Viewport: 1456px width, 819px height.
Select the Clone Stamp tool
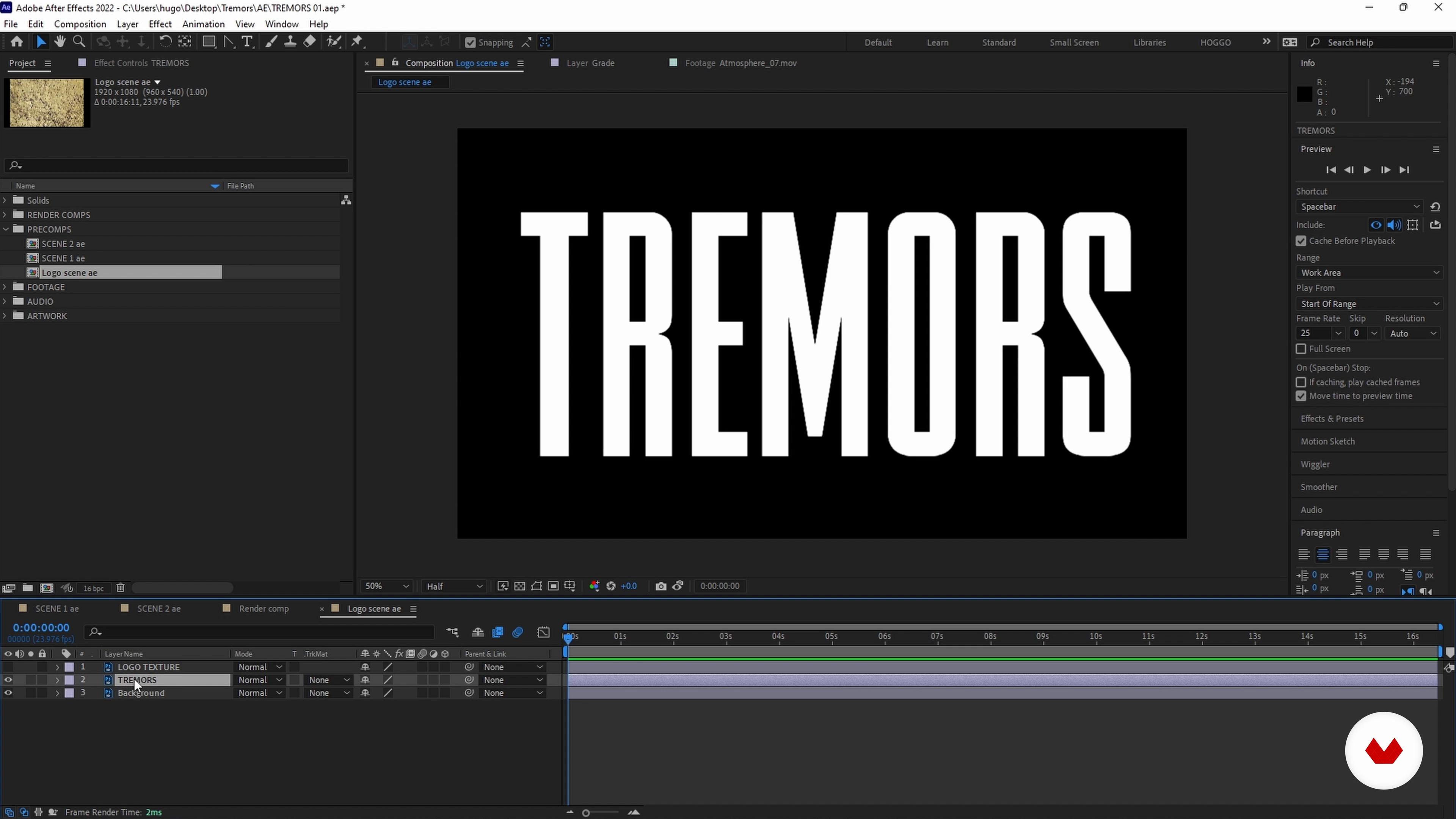(x=290, y=42)
